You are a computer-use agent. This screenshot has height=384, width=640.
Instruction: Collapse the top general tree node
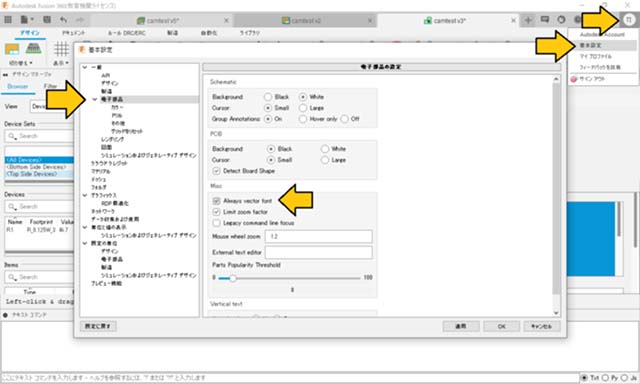85,67
